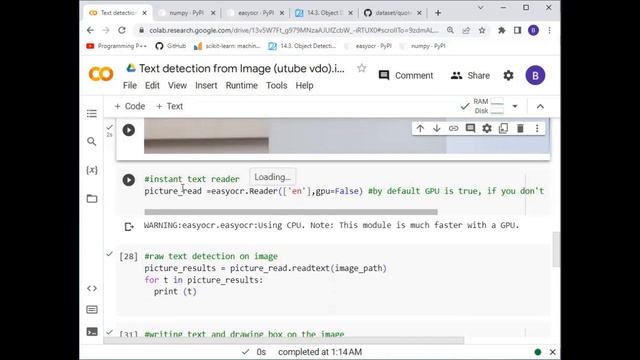Bookmark this page with star icon
The width and height of the screenshot is (640, 360).
point(482,30)
